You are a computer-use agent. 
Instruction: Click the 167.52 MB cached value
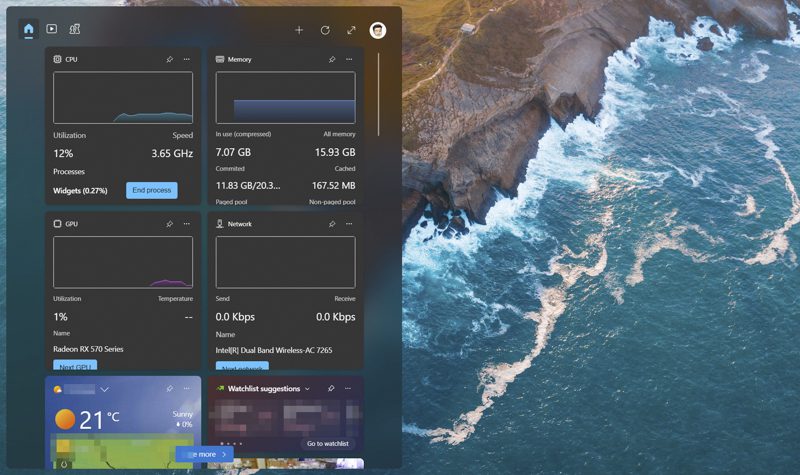[x=334, y=185]
